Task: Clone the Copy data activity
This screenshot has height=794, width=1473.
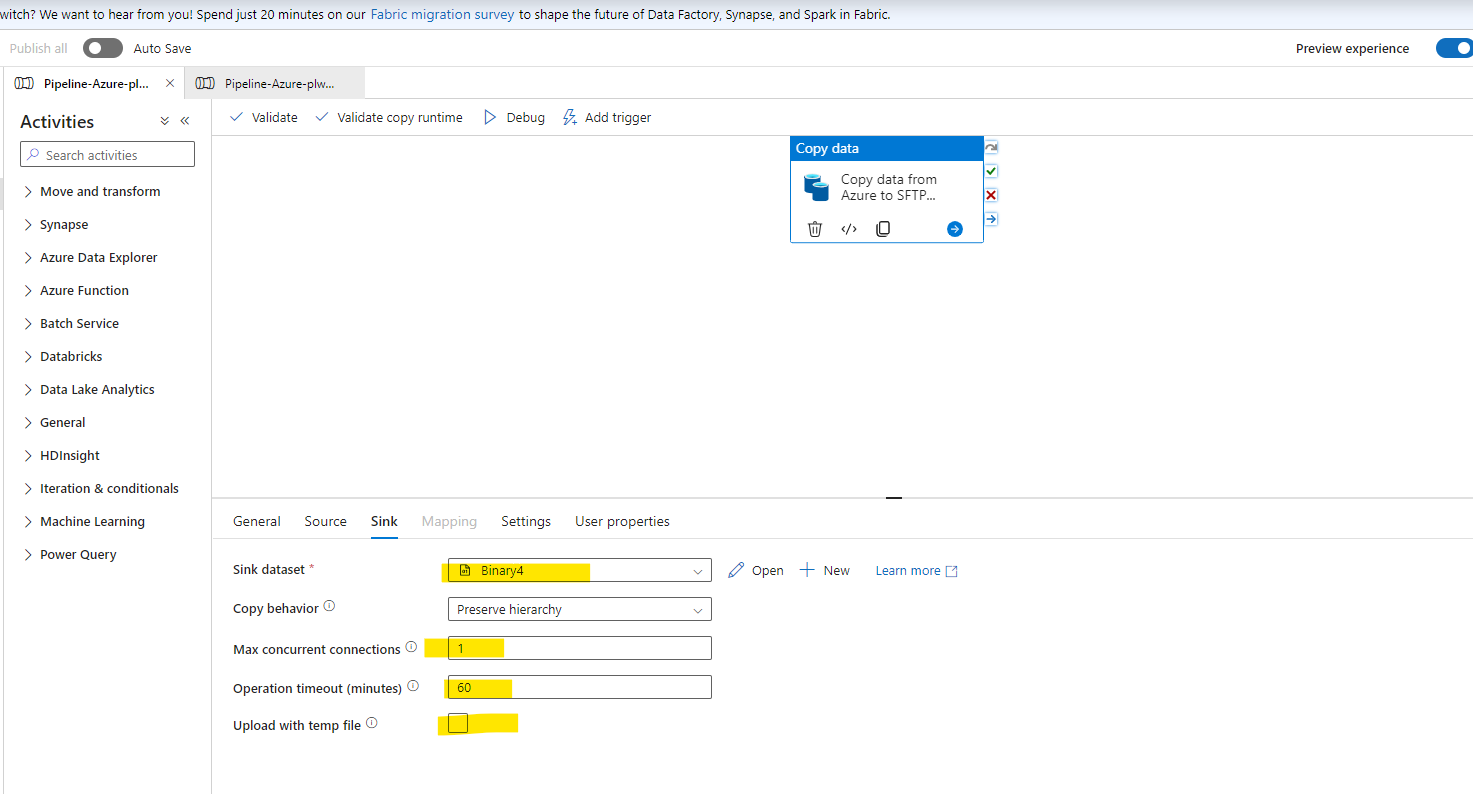Action: (882, 228)
